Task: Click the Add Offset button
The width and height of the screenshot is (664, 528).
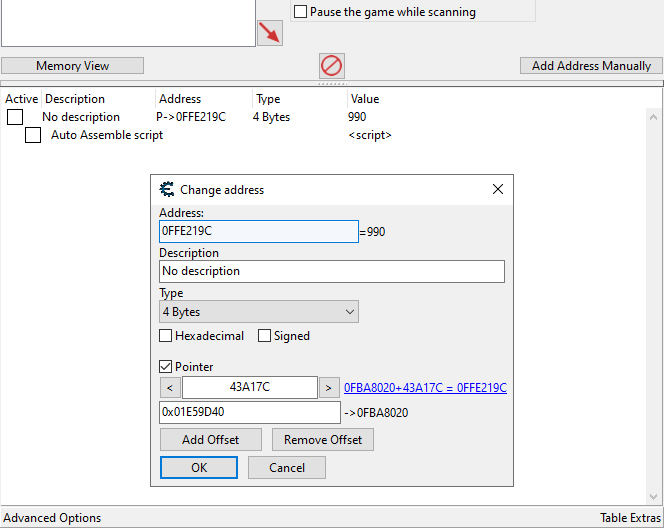Action: click(210, 440)
